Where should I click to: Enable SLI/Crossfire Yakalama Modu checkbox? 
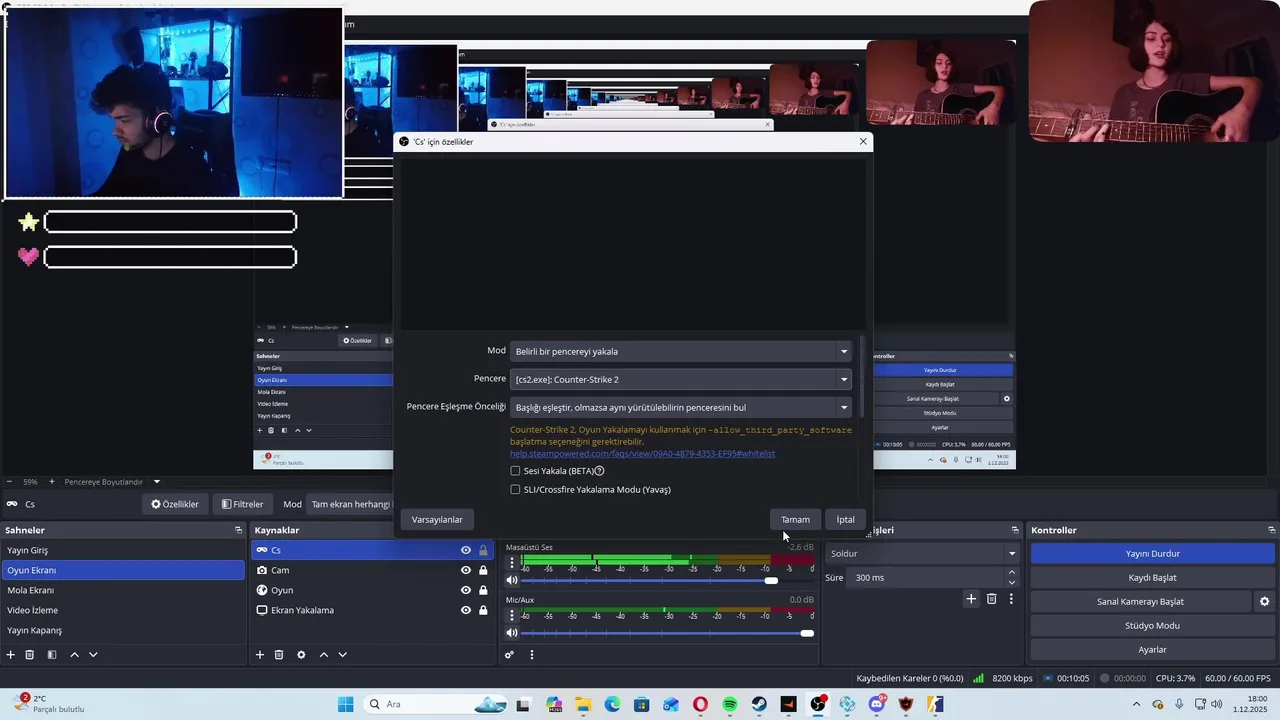[515, 489]
